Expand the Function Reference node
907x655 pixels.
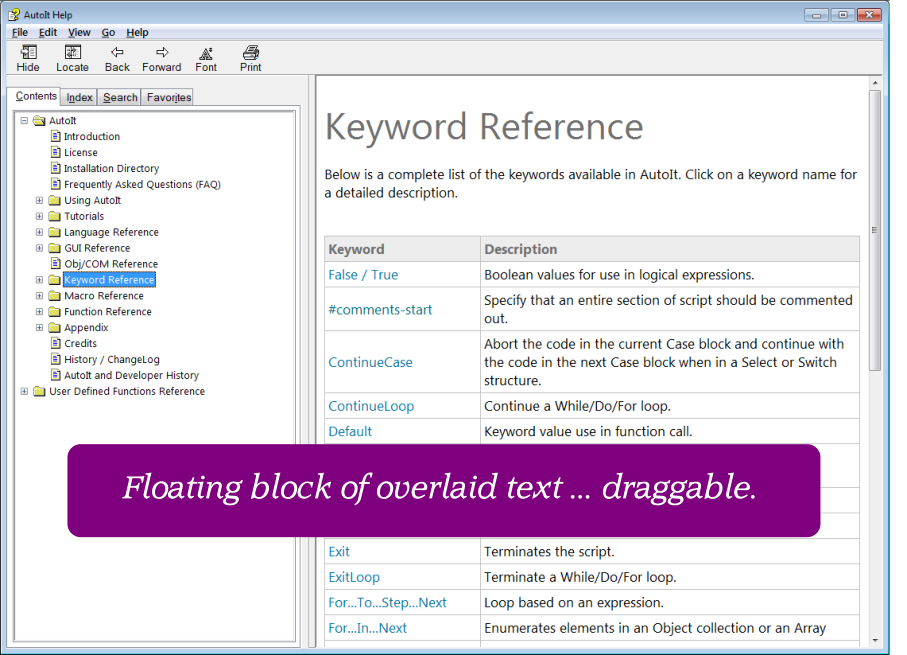(40, 312)
